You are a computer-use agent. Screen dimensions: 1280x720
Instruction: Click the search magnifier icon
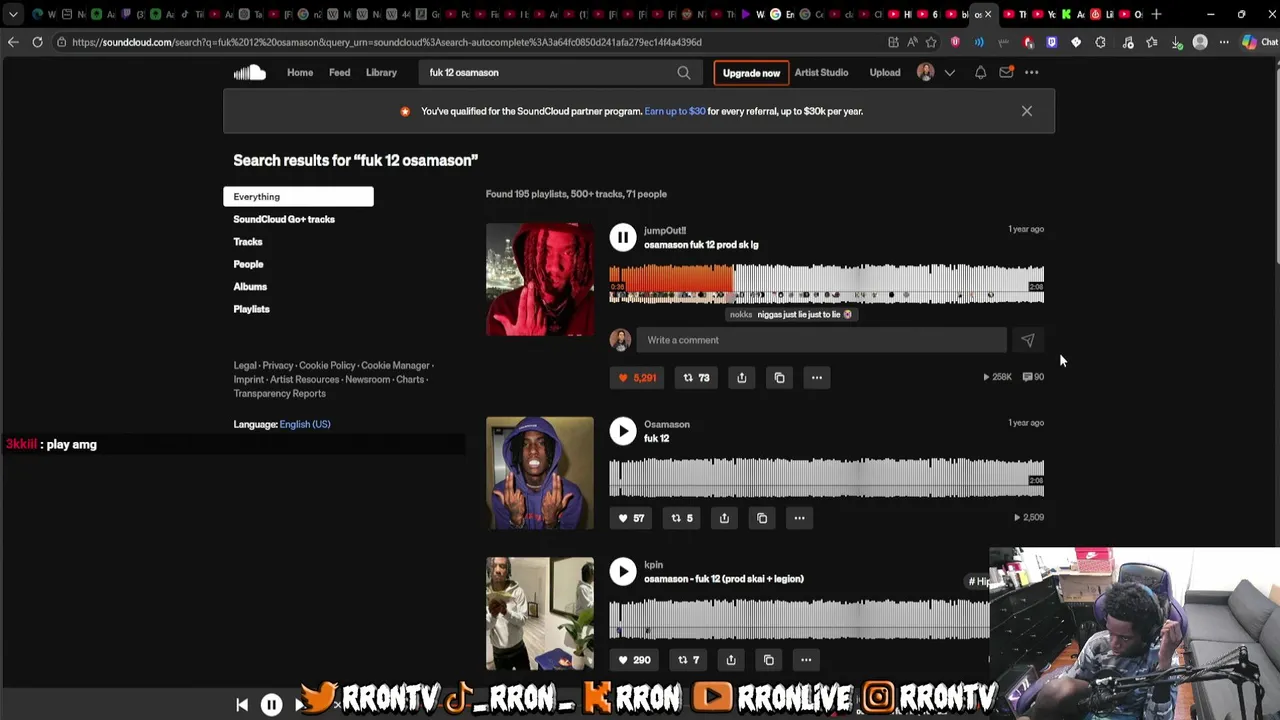(x=684, y=72)
